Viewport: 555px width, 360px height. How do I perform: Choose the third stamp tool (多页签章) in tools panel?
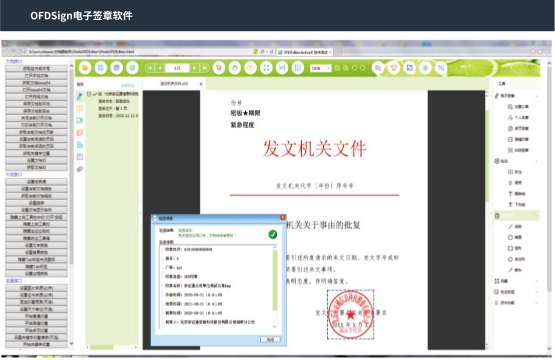518,128
